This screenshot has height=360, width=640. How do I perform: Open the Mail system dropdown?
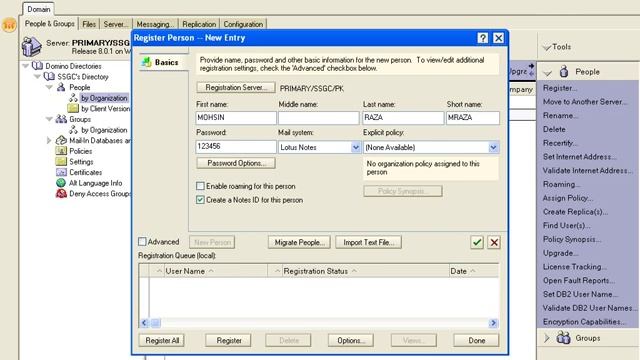(356, 147)
